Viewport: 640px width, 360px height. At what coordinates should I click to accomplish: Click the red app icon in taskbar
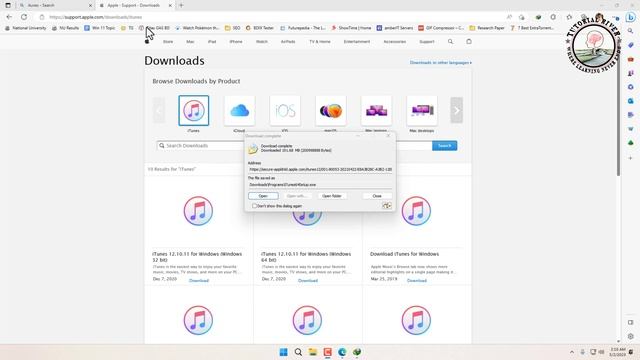(x=327, y=352)
